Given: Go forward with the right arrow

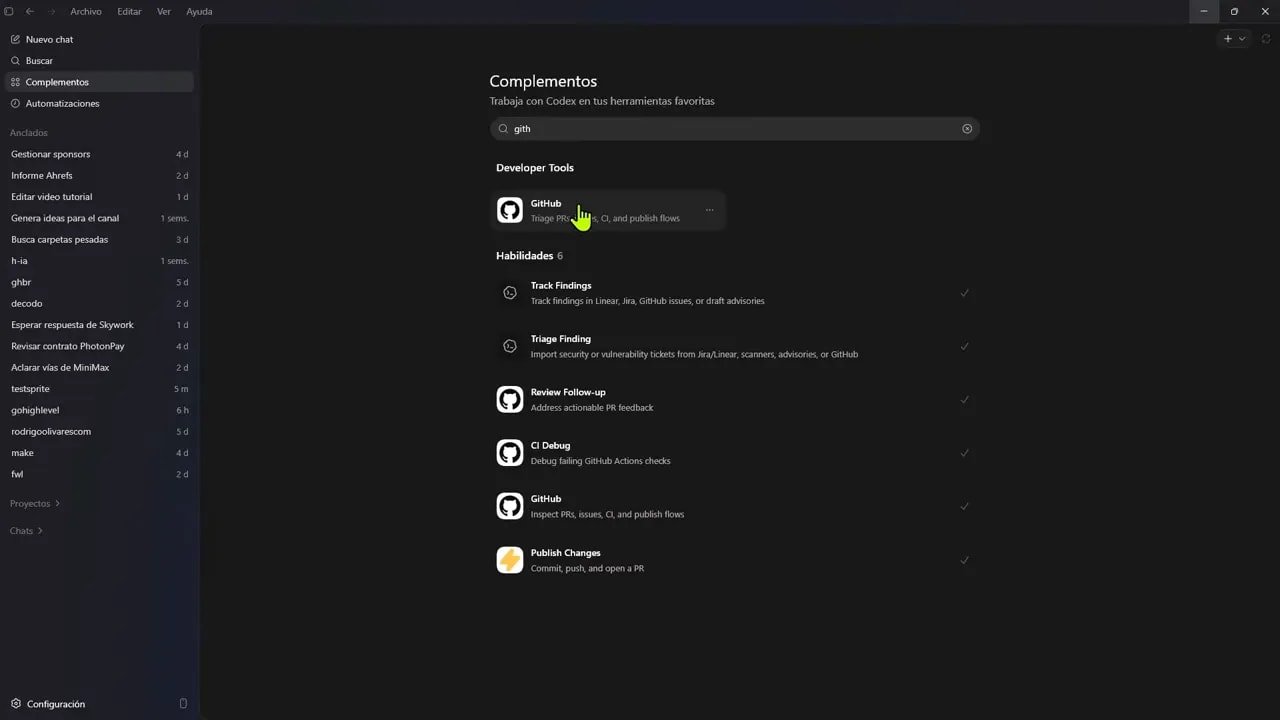Looking at the screenshot, I should coord(50,11).
